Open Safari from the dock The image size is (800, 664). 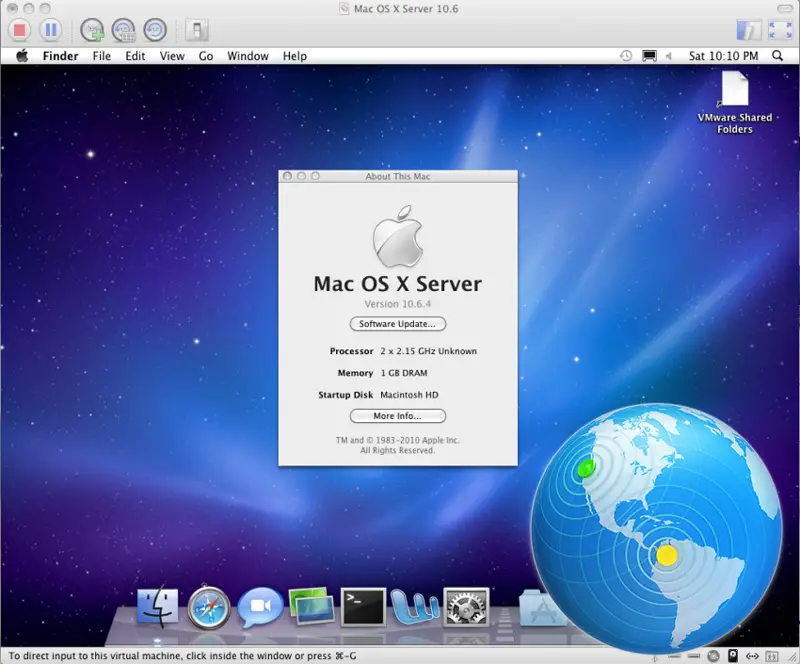208,607
